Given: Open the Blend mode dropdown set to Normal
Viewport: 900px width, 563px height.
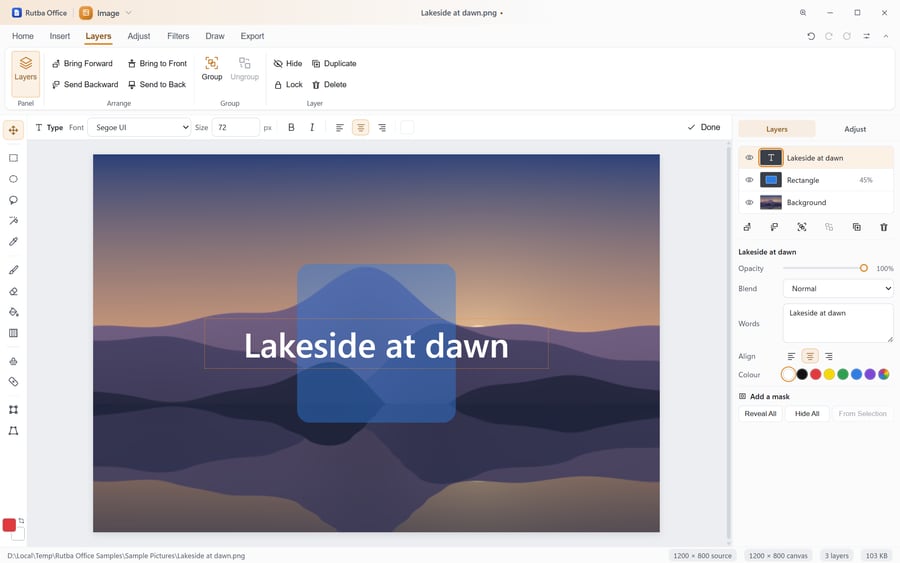Looking at the screenshot, I should tap(838, 289).
